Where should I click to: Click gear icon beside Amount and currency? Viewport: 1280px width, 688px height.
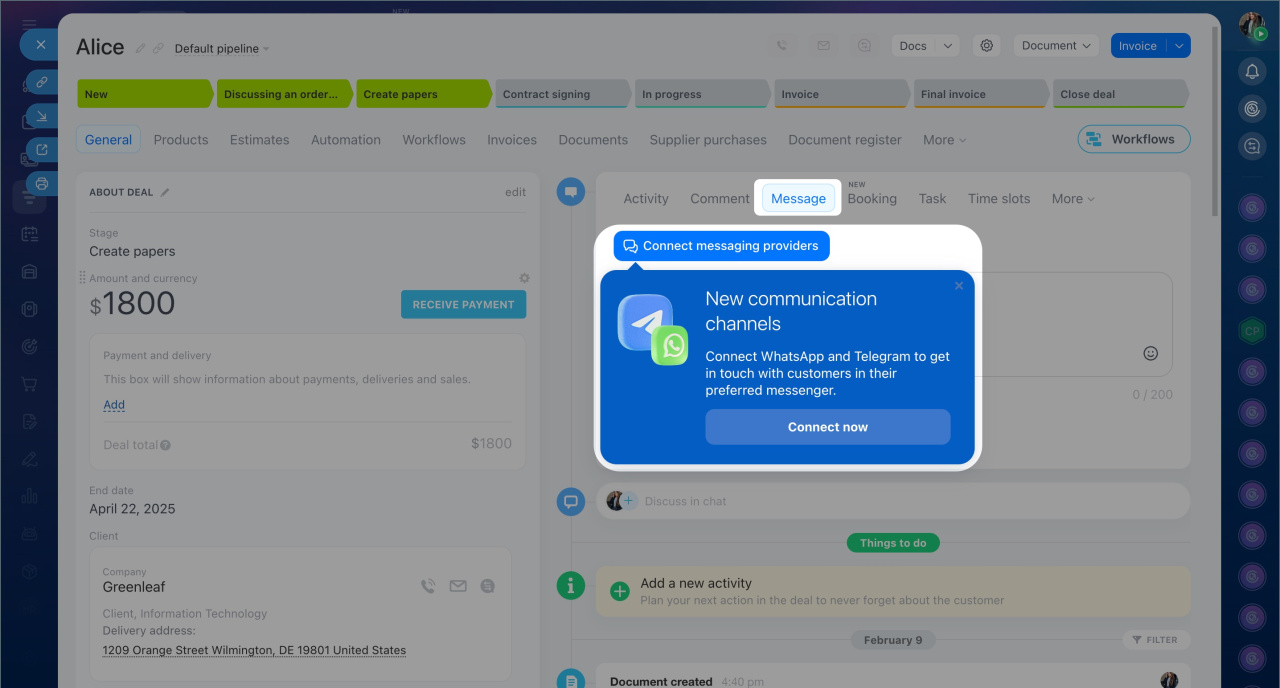point(524,278)
